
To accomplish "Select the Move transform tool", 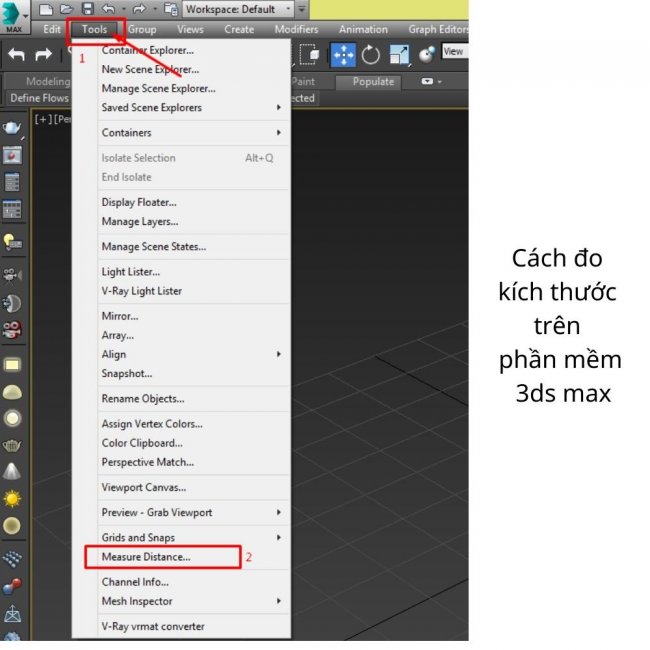I will [x=343, y=55].
